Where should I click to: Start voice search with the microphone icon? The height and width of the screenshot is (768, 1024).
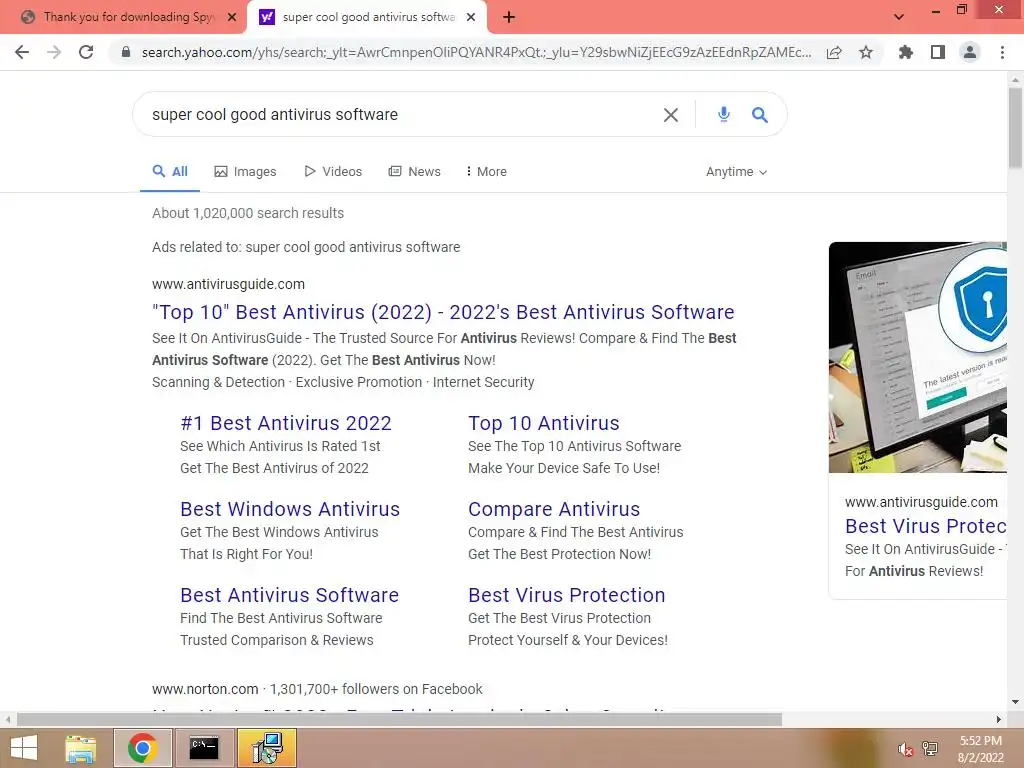(x=724, y=114)
